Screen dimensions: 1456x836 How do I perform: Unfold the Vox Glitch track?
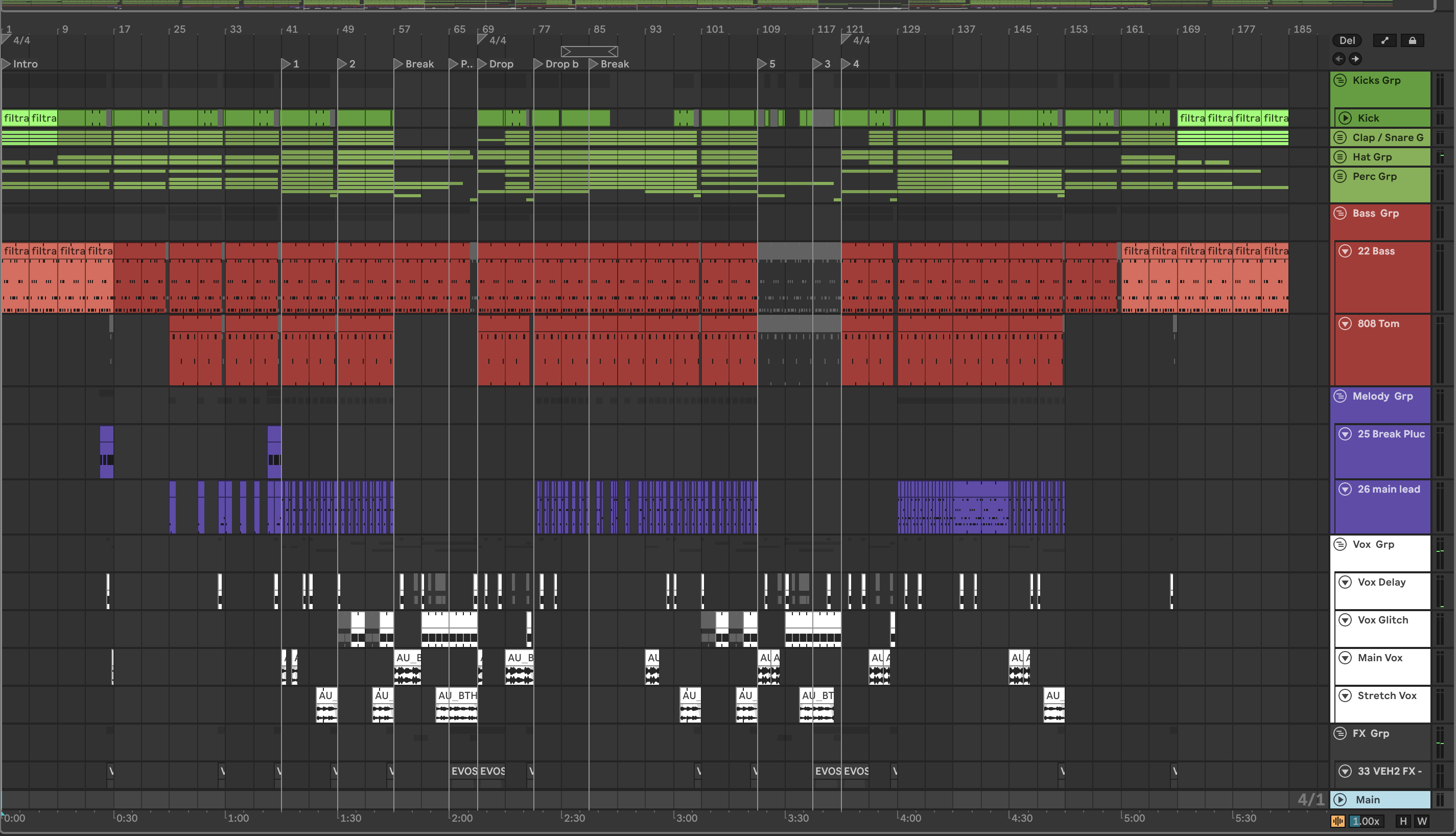pyautogui.click(x=1345, y=620)
